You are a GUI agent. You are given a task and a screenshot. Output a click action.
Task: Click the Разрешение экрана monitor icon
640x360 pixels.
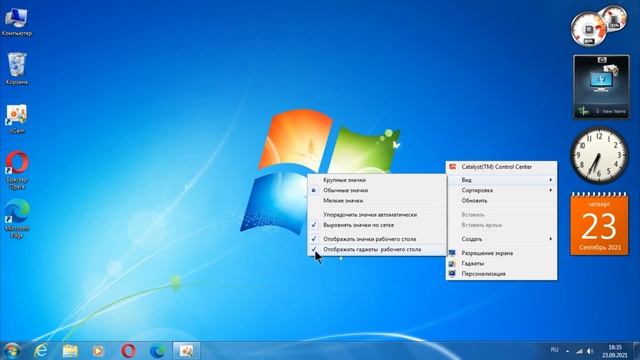click(452, 253)
